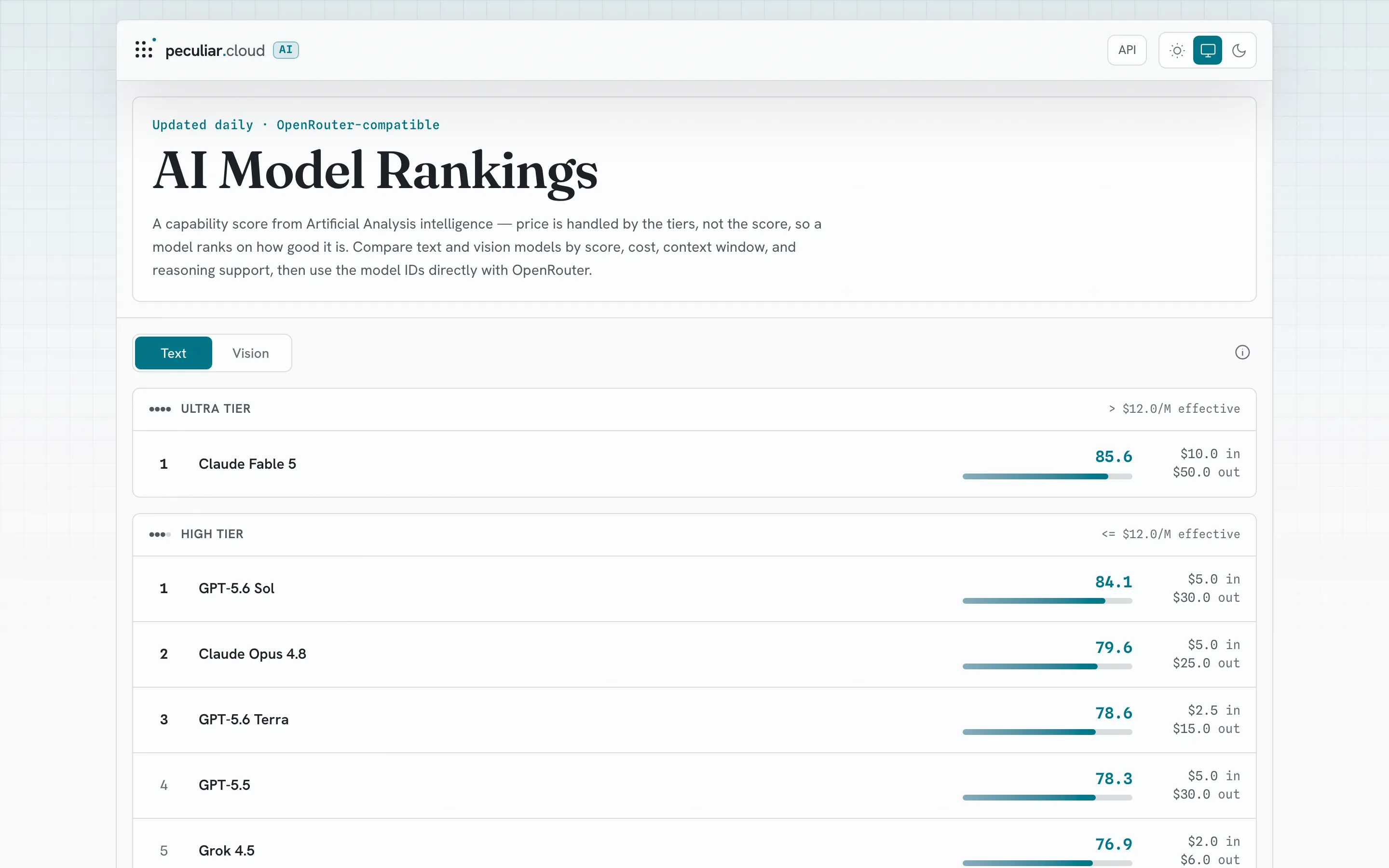
Task: Open the scoring info circle icon
Action: 1242,353
